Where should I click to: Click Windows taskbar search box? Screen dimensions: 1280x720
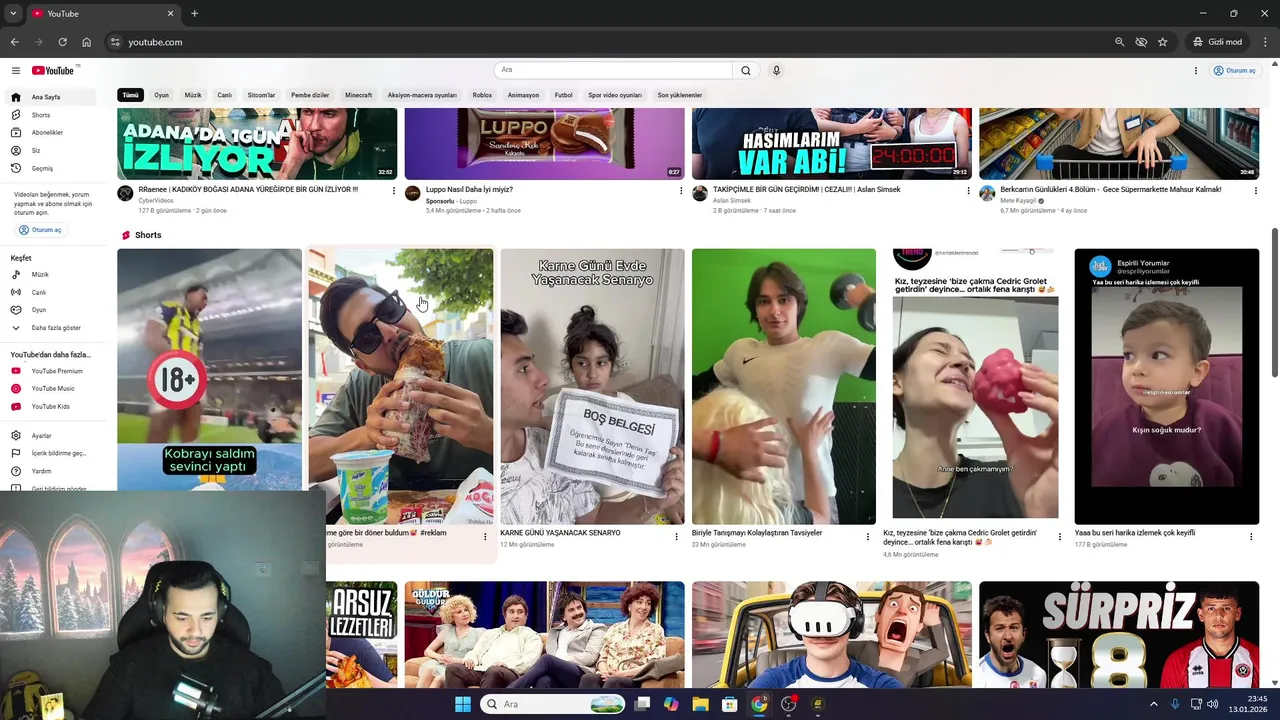click(x=552, y=704)
